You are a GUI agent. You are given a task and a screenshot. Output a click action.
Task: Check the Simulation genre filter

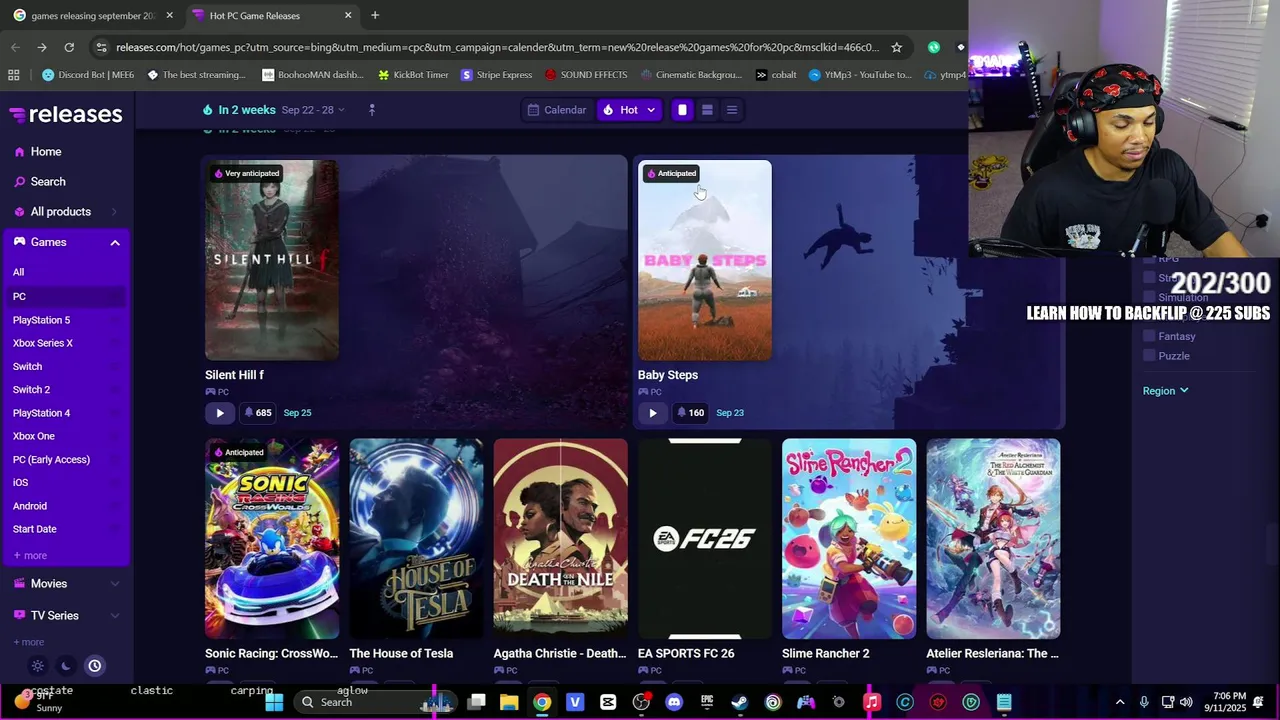point(1149,298)
